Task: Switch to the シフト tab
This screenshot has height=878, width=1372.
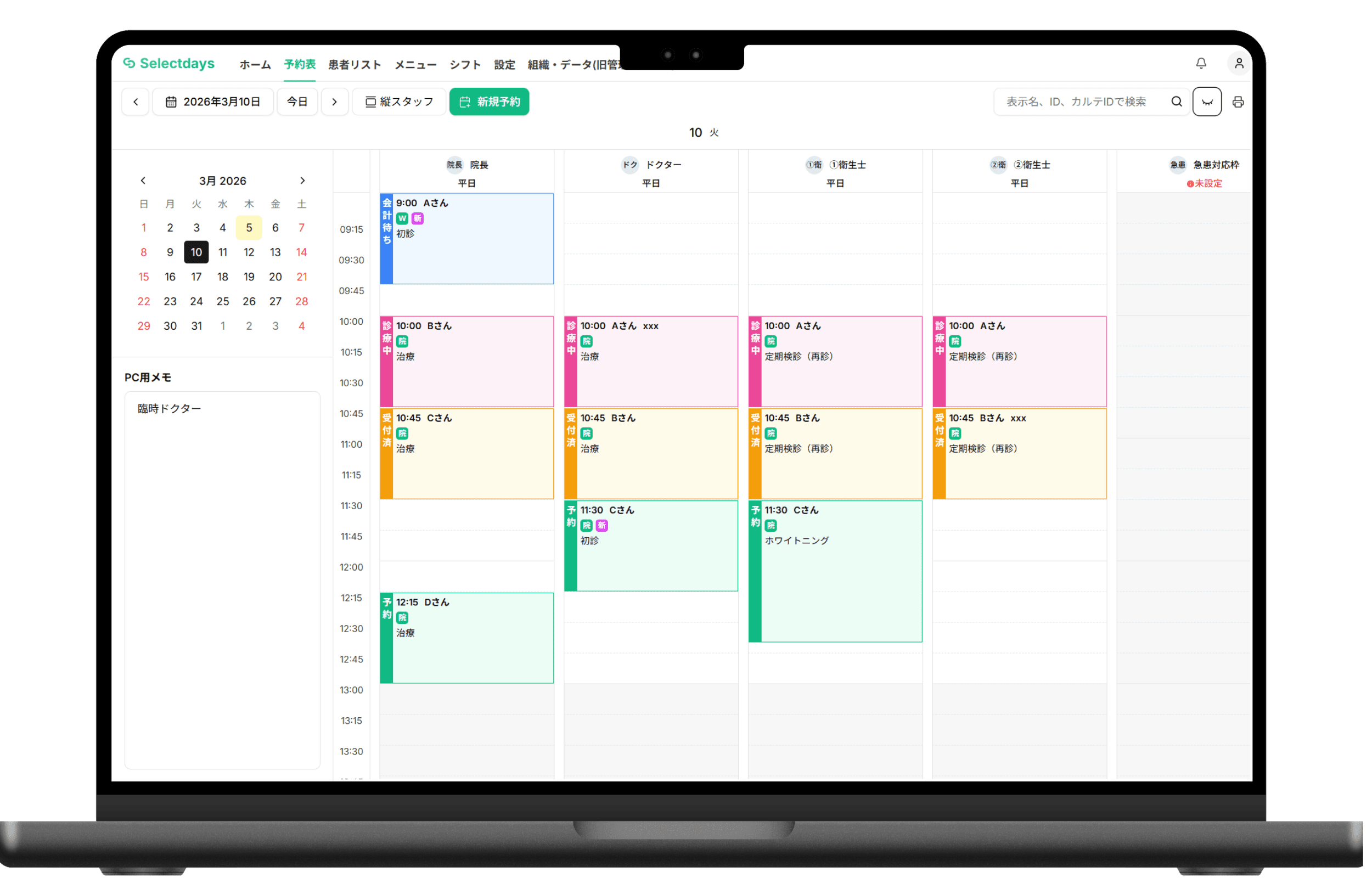Action: [466, 65]
